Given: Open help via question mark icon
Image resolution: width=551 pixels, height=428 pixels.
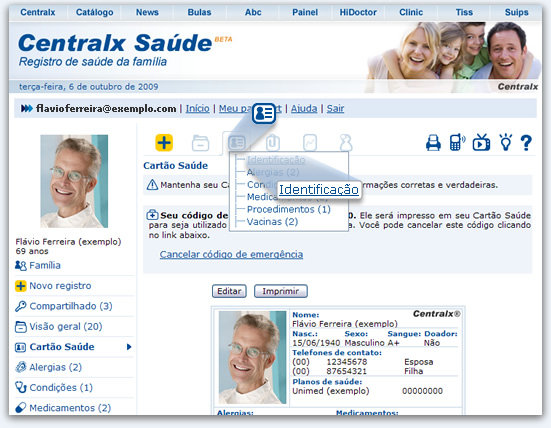Looking at the screenshot, I should tap(526, 143).
